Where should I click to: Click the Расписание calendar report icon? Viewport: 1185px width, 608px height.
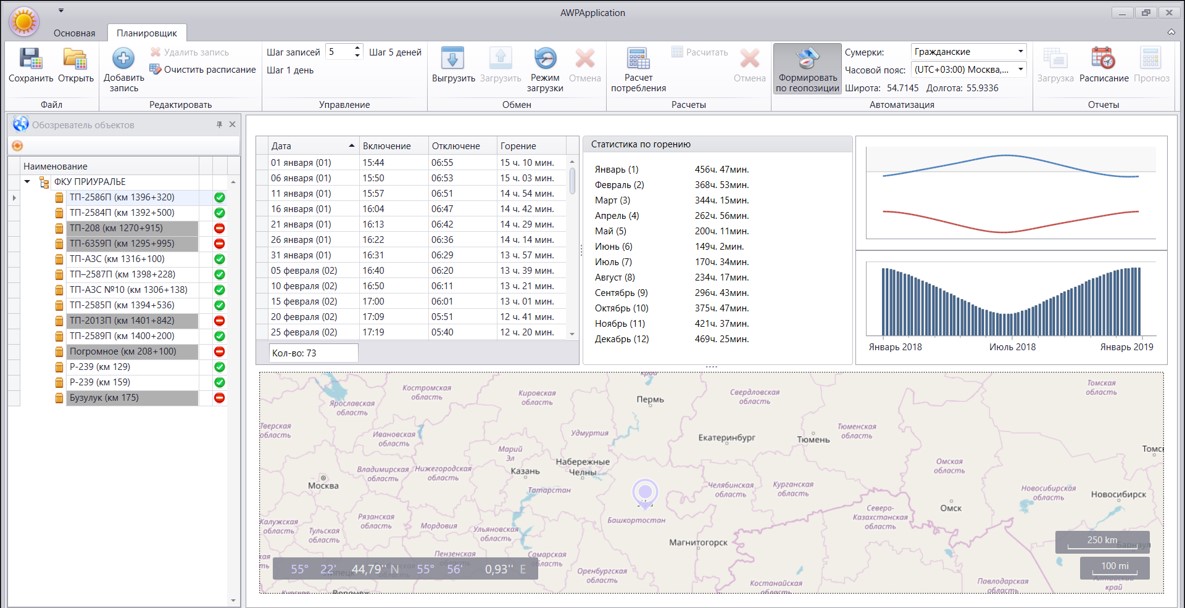tap(1103, 58)
